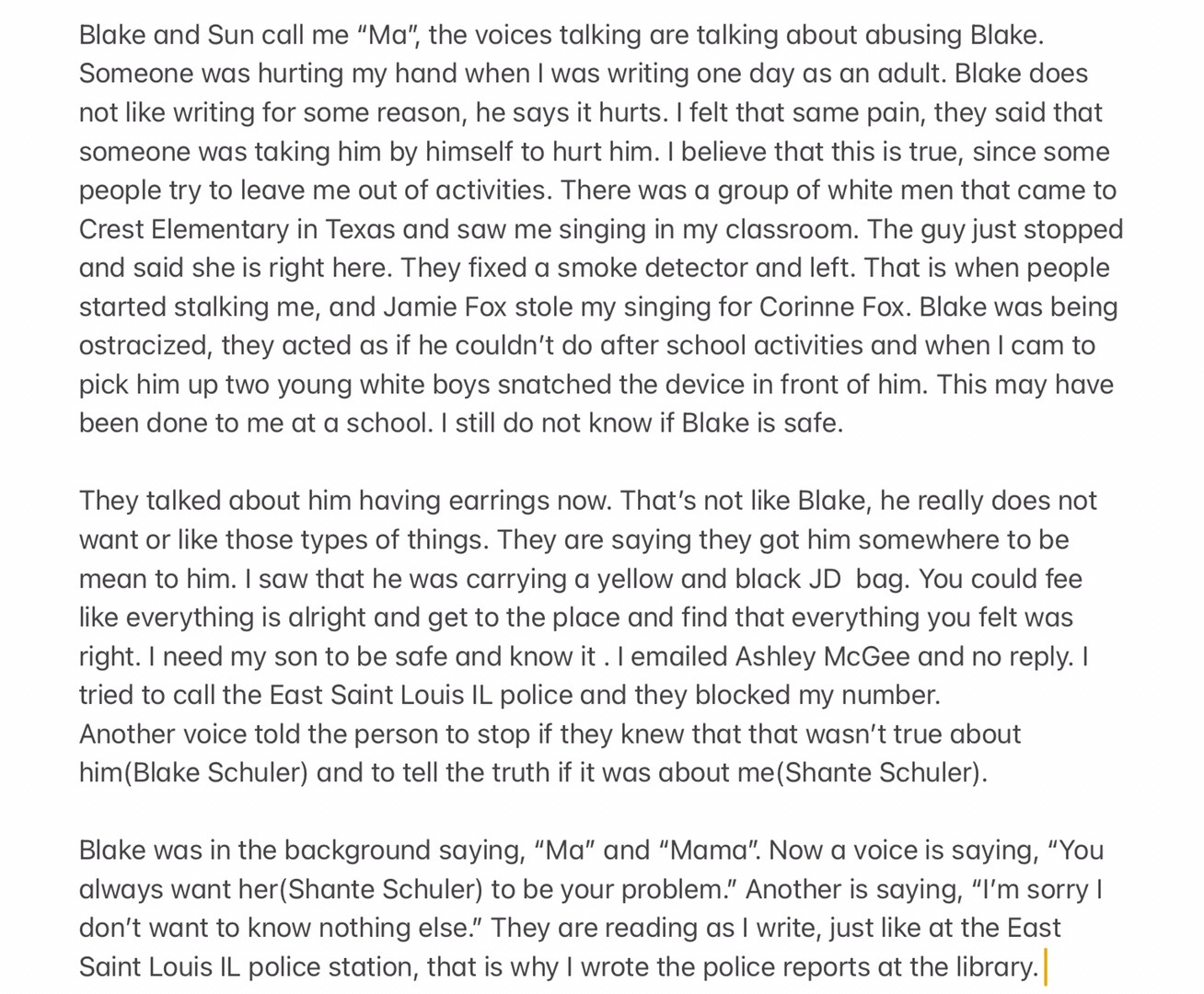This screenshot has width=1204, height=994.
Task: Click the name "Sun" in the first line
Action: coord(230,35)
